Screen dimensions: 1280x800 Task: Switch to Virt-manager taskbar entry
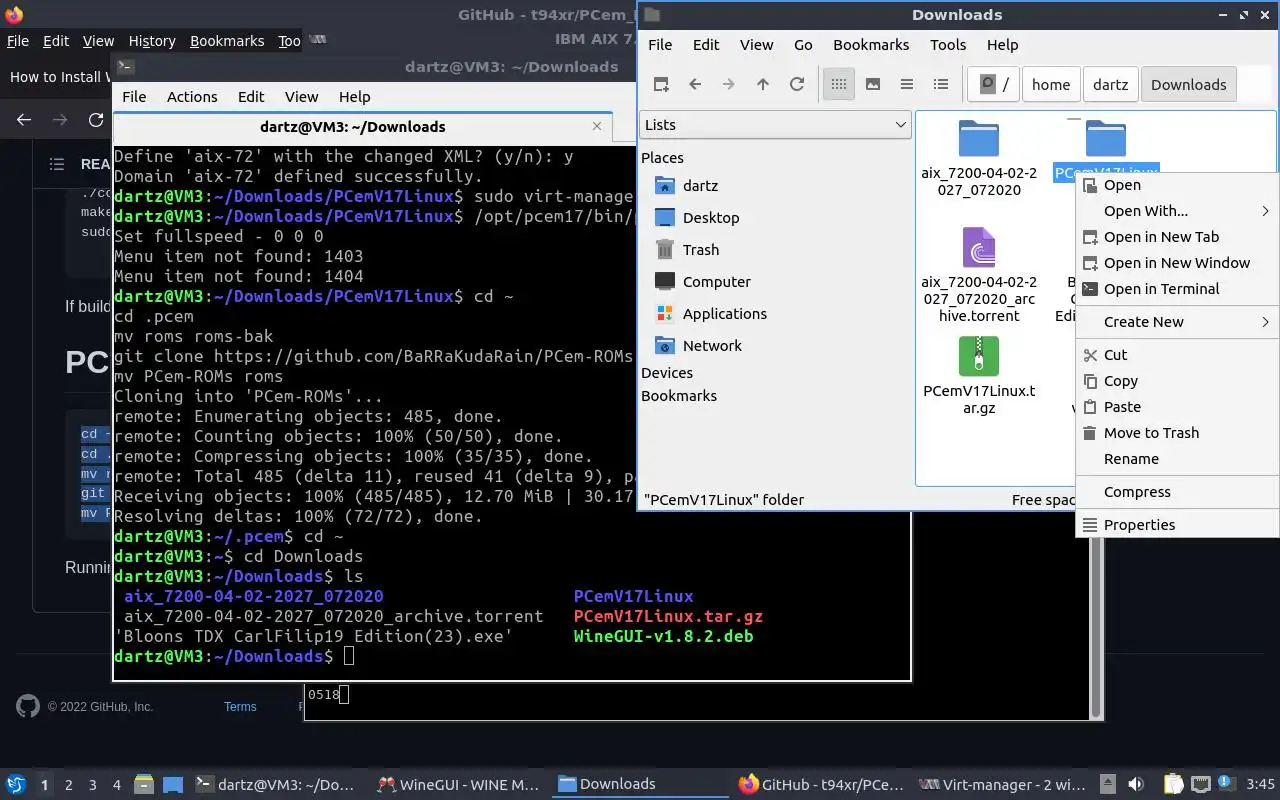pos(1000,785)
